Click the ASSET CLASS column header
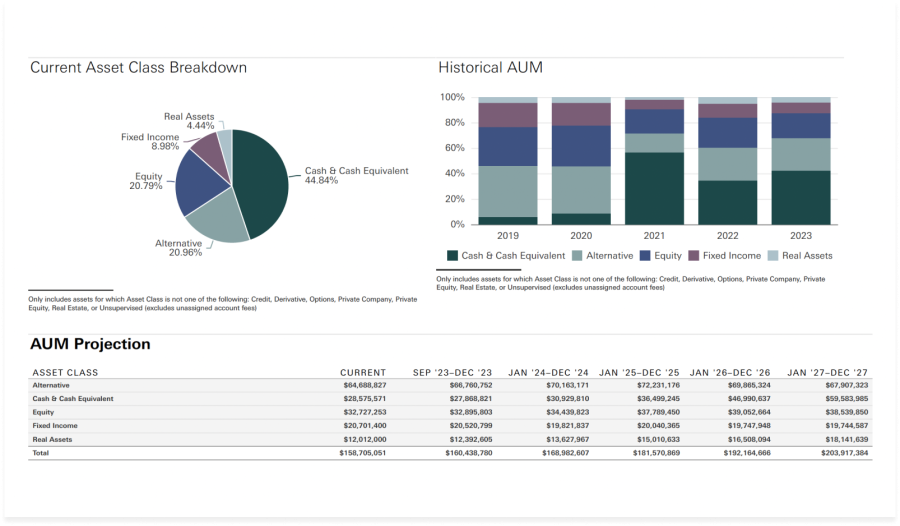 [x=65, y=373]
